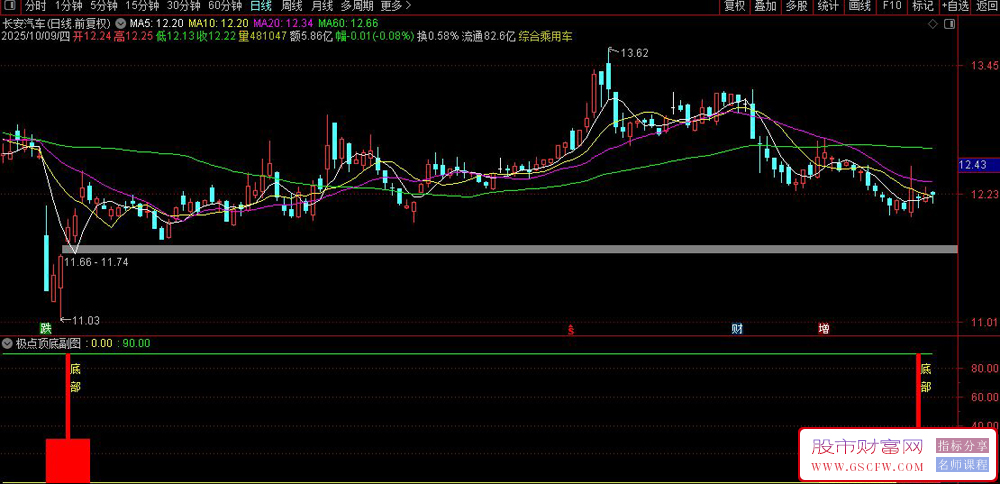The height and width of the screenshot is (484, 1000).
Task: Click the diamond icon at chart top-right
Action: pos(932,24)
